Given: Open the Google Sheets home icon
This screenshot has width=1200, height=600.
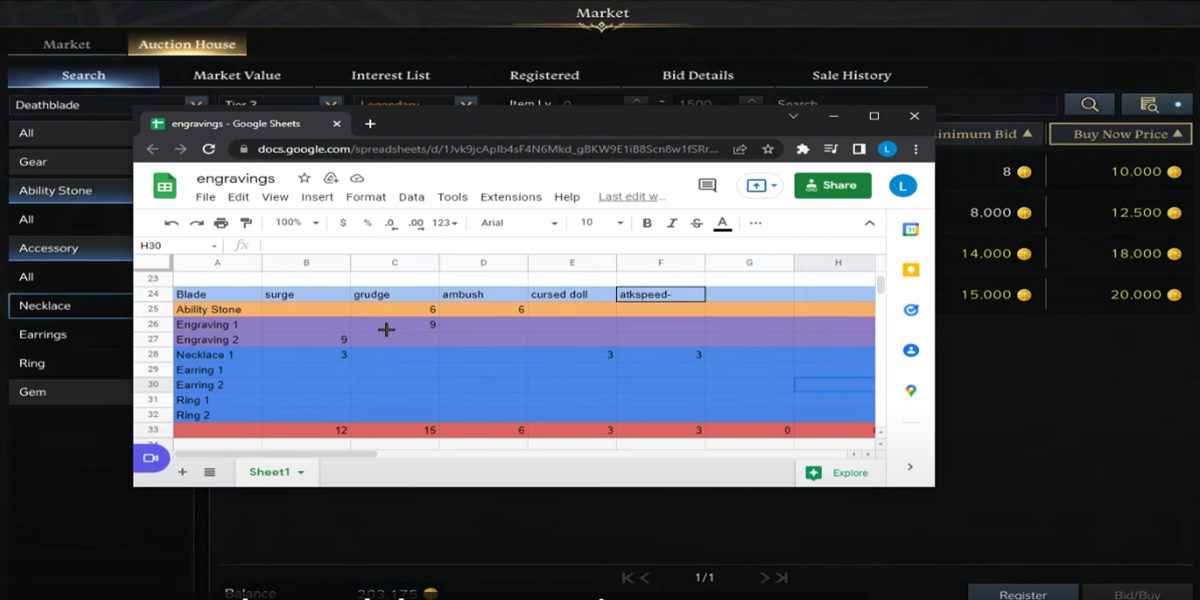Looking at the screenshot, I should pos(165,186).
